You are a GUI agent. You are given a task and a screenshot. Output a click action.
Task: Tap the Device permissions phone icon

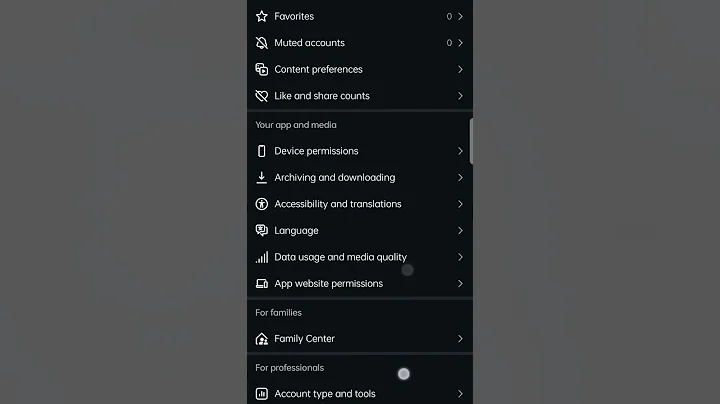coord(262,151)
